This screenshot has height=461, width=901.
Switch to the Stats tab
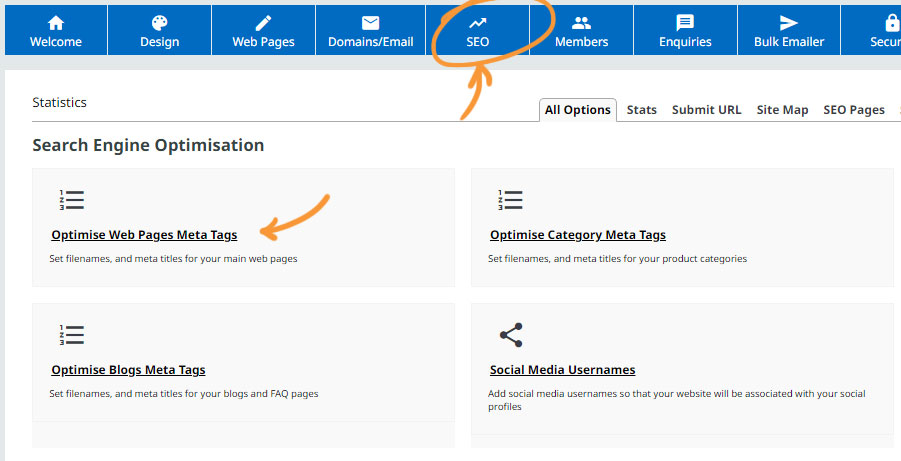[641, 110]
